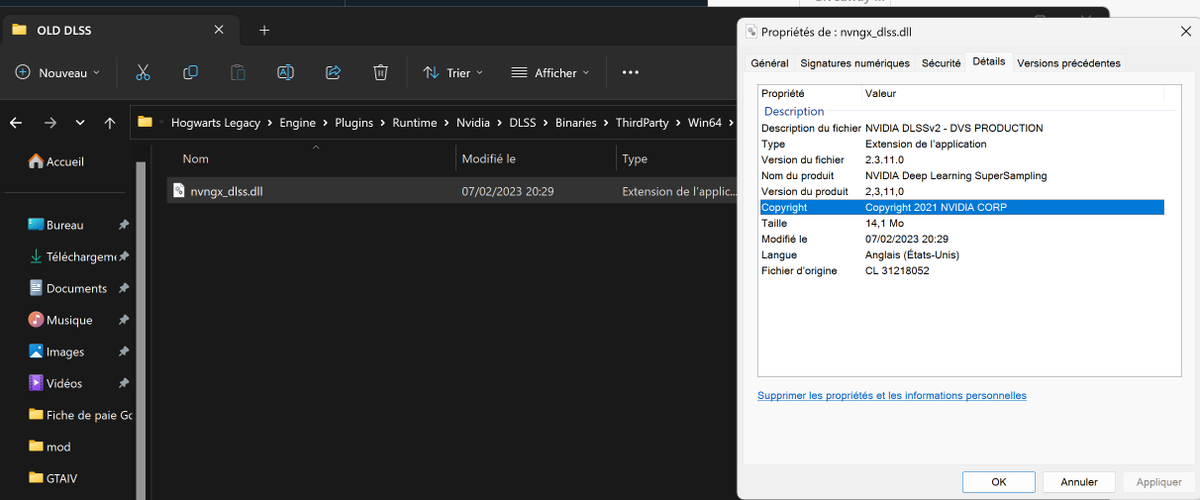The height and width of the screenshot is (500, 1200).
Task: Click the Copy icon in toolbar
Action: tap(190, 72)
